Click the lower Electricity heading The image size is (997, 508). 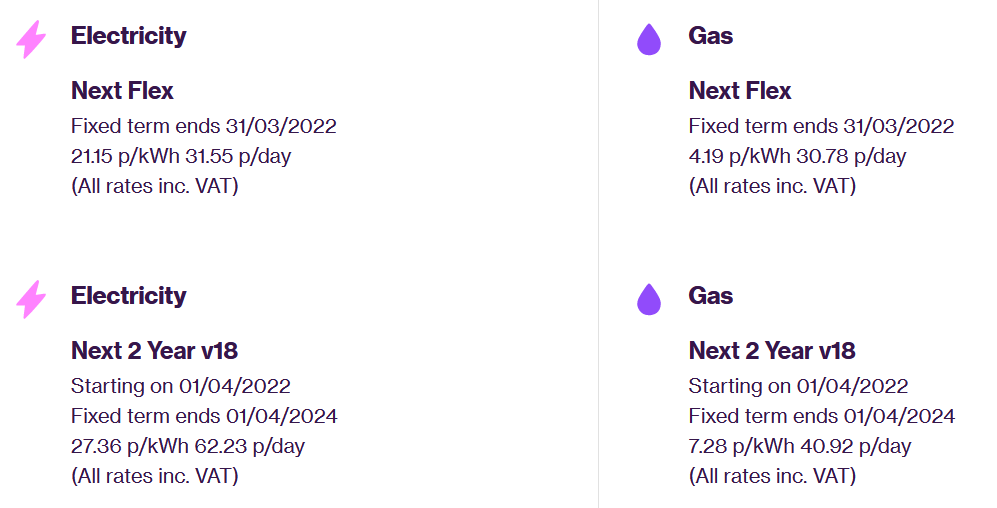pyautogui.click(x=128, y=296)
